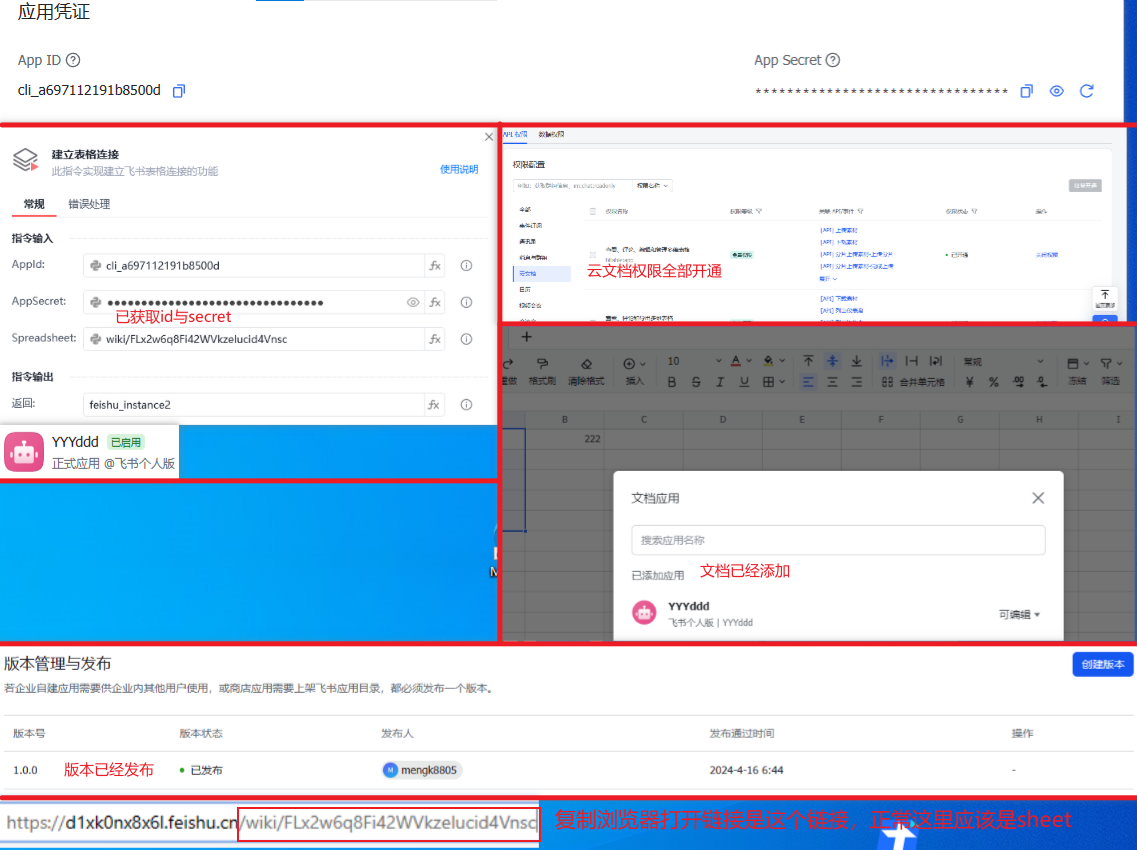Toggle fx expression for Spreadsheet

(435, 339)
